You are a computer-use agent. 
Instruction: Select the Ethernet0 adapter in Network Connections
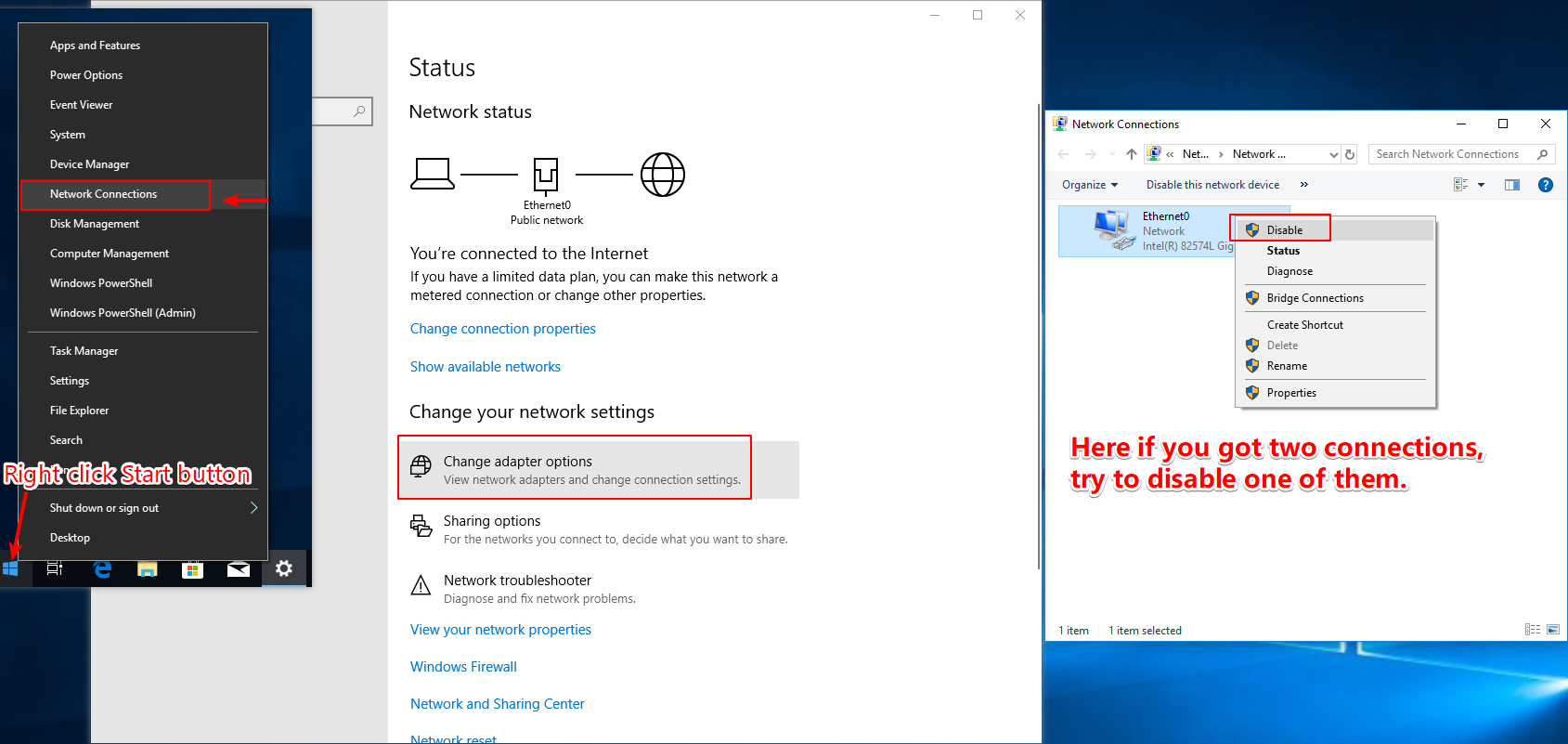pyautogui.click(x=1147, y=231)
